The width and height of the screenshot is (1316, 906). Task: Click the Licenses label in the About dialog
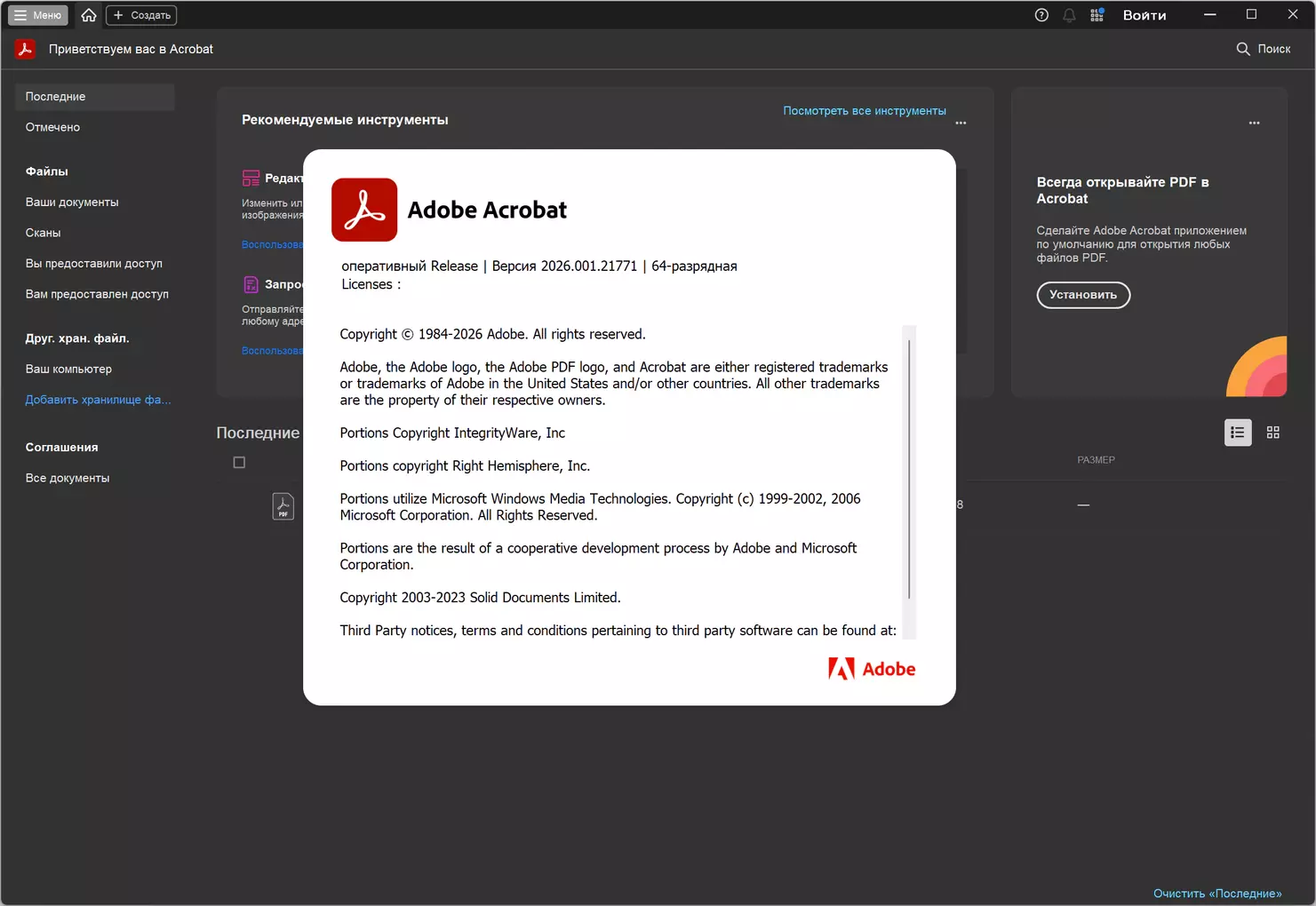pyautogui.click(x=371, y=285)
